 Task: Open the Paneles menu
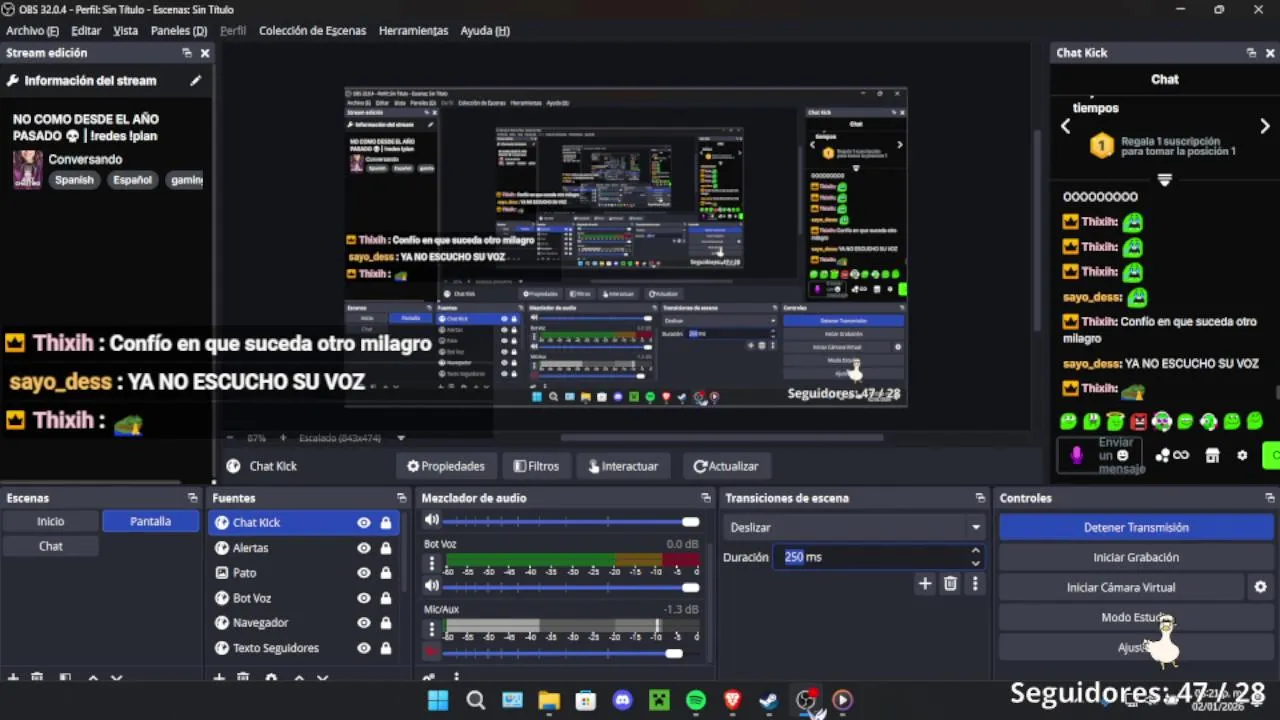179,31
